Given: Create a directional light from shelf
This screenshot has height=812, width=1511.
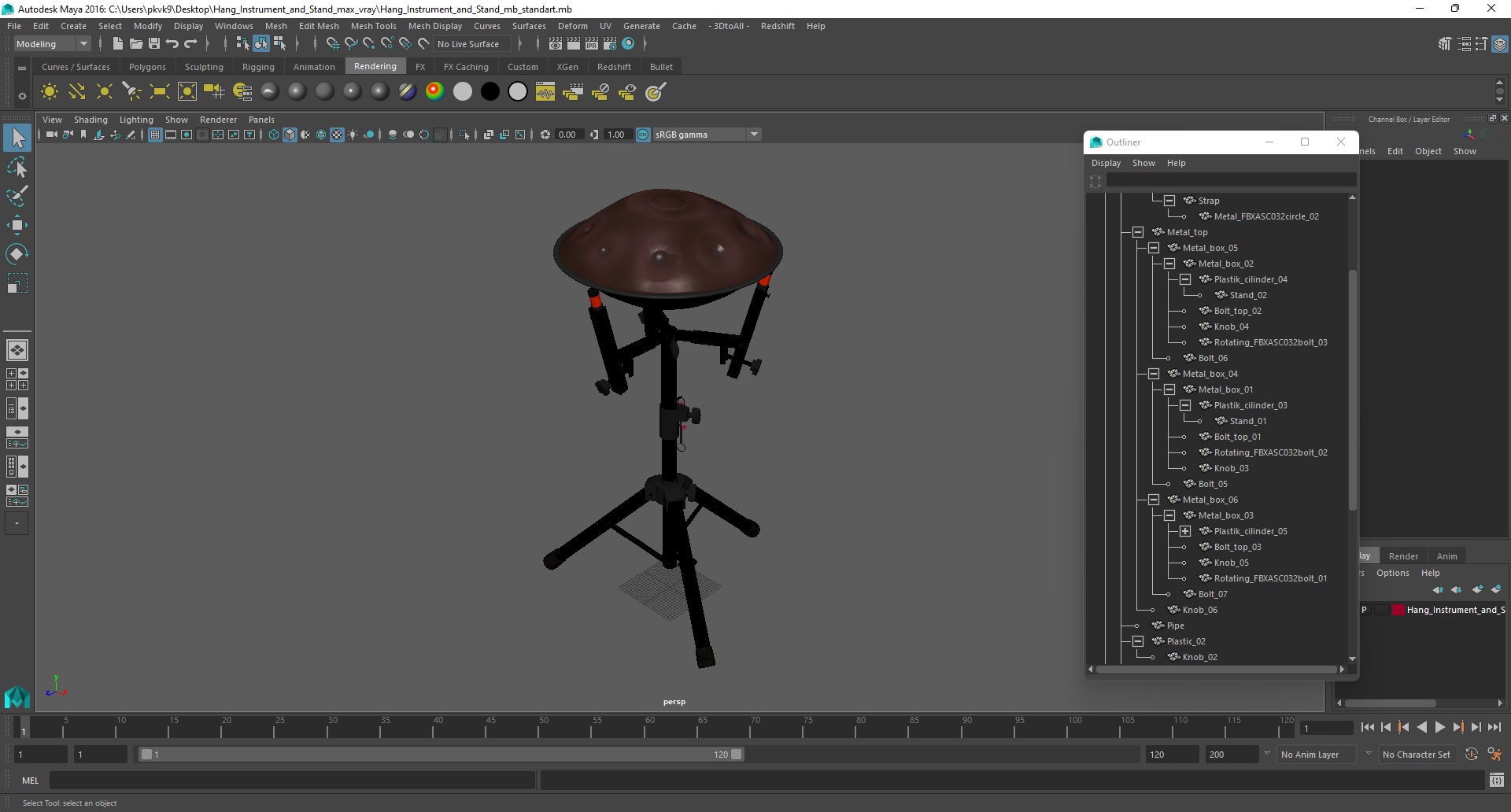Looking at the screenshot, I should [x=77, y=92].
